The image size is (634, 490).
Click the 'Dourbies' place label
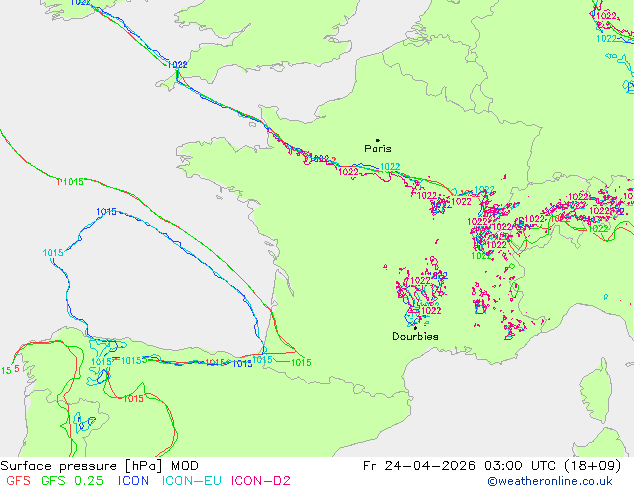click(x=415, y=336)
